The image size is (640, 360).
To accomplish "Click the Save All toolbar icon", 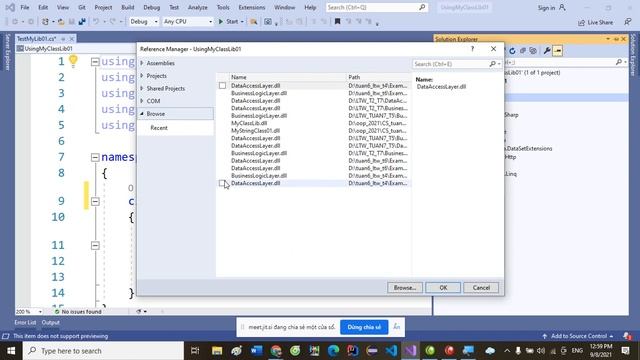I will (x=82, y=22).
